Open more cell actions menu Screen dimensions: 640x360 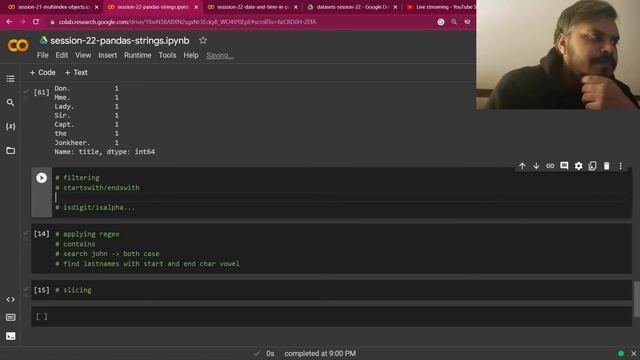[620, 166]
